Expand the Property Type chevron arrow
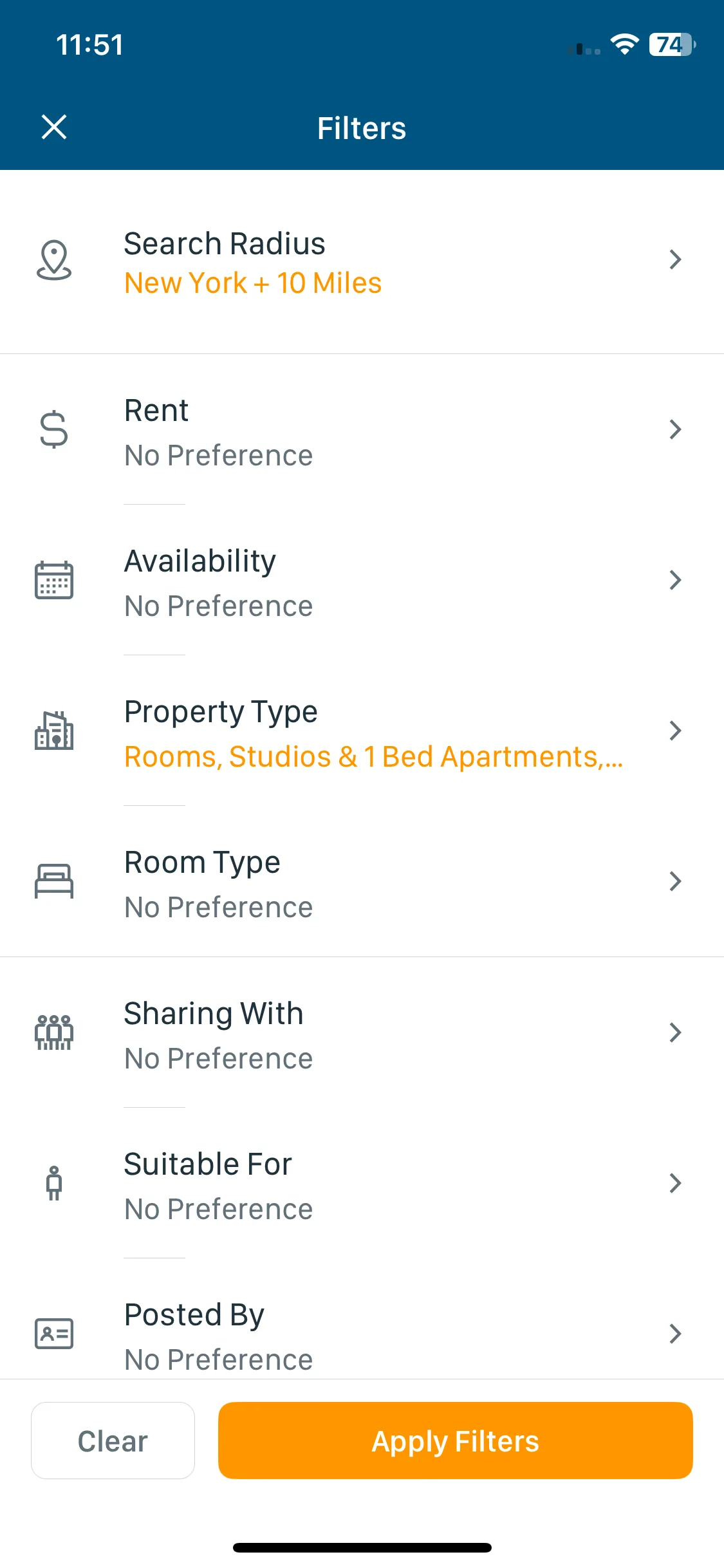Screen dimensions: 724x1568 (x=675, y=731)
